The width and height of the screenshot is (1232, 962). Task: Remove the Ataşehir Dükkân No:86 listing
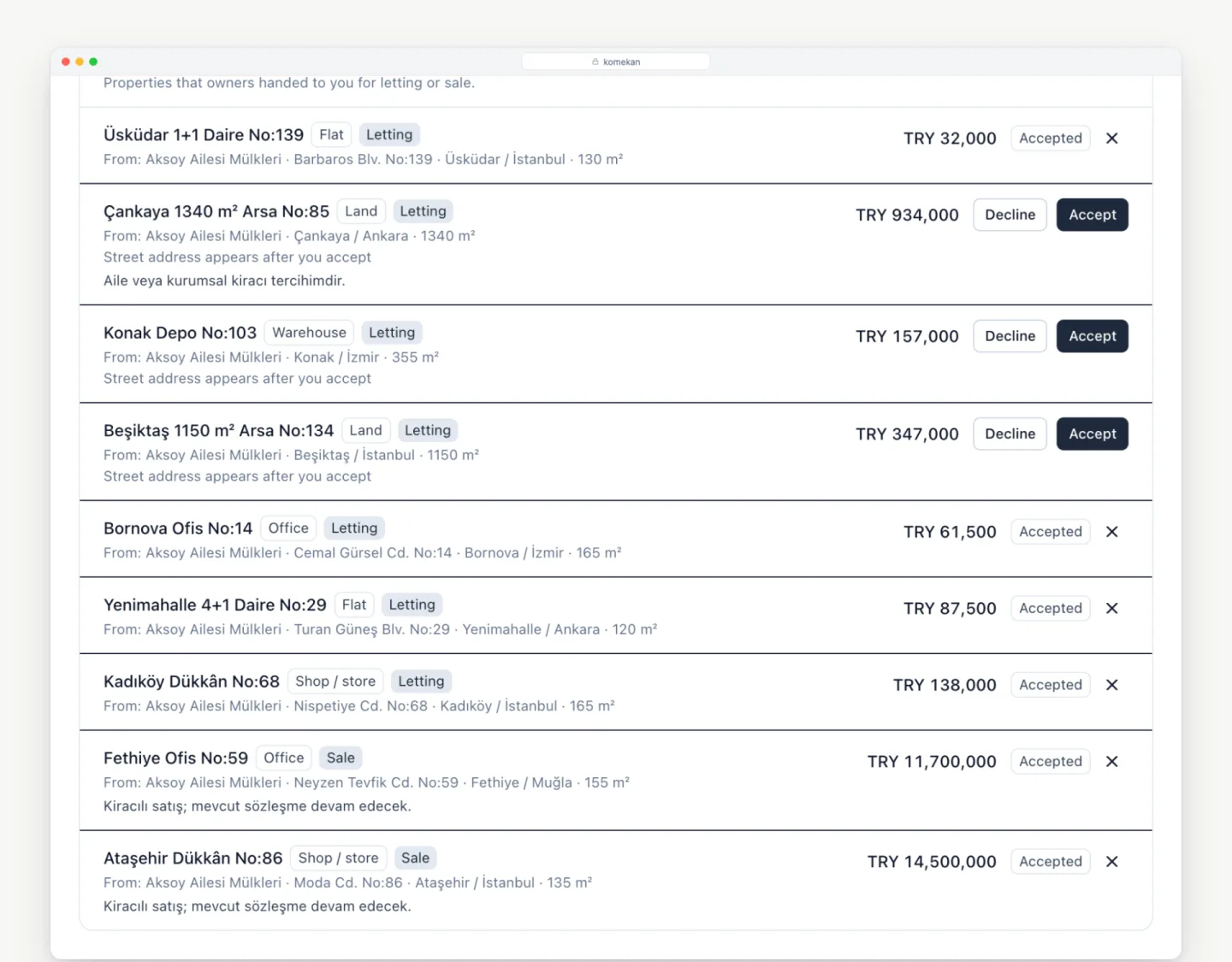pyautogui.click(x=1111, y=861)
